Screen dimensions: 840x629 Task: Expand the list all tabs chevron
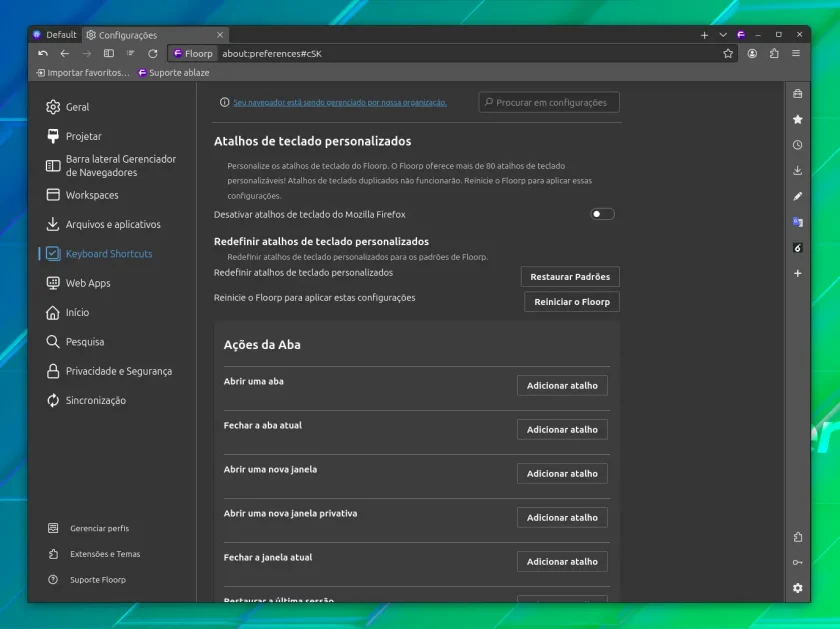723,35
